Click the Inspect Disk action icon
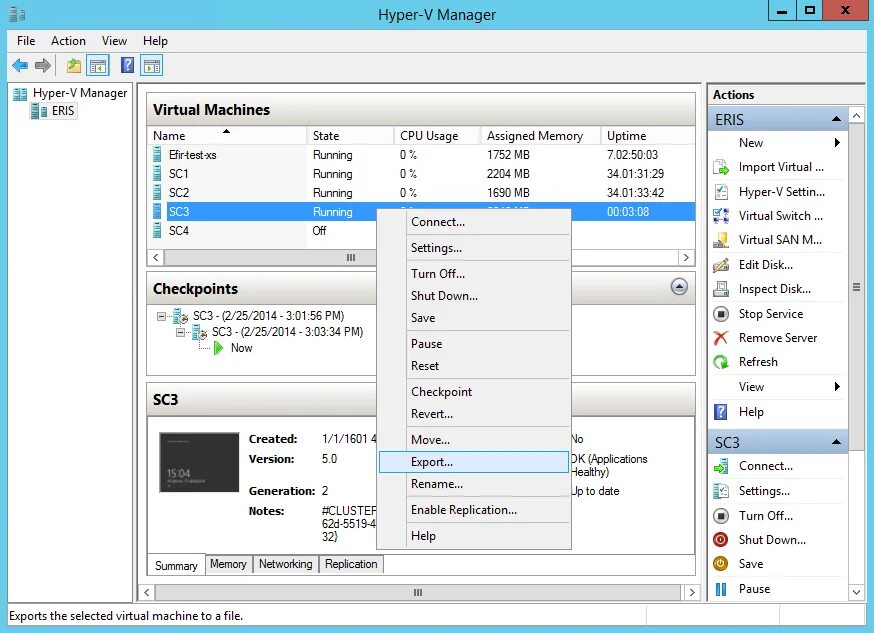Viewport: 874px width, 633px height. 721,289
